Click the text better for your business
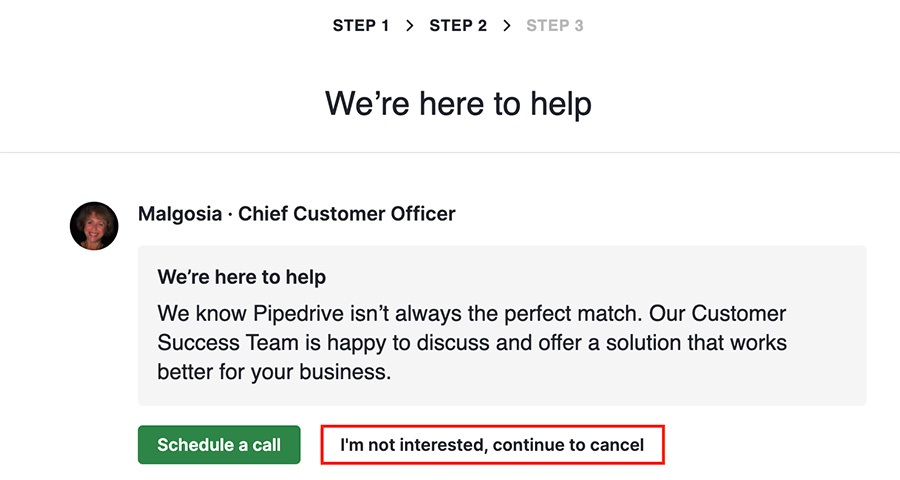 click(274, 372)
